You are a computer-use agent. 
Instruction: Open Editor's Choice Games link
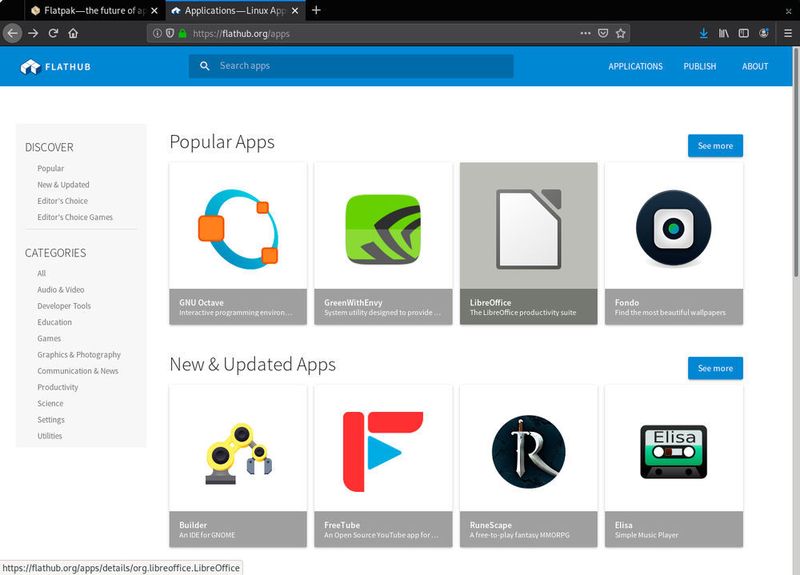[75, 217]
